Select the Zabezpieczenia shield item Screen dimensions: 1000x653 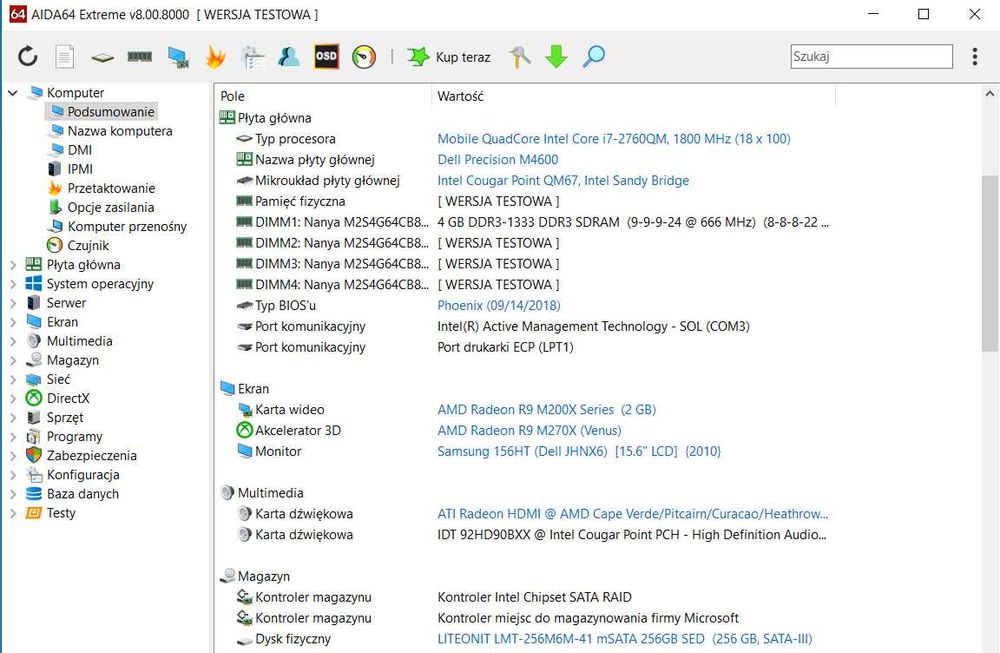(91, 456)
